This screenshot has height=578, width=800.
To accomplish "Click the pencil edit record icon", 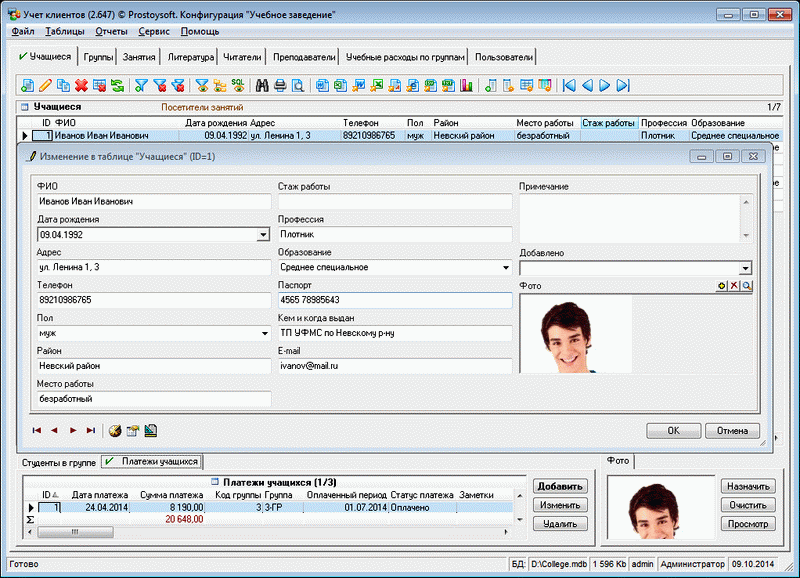I will point(44,86).
